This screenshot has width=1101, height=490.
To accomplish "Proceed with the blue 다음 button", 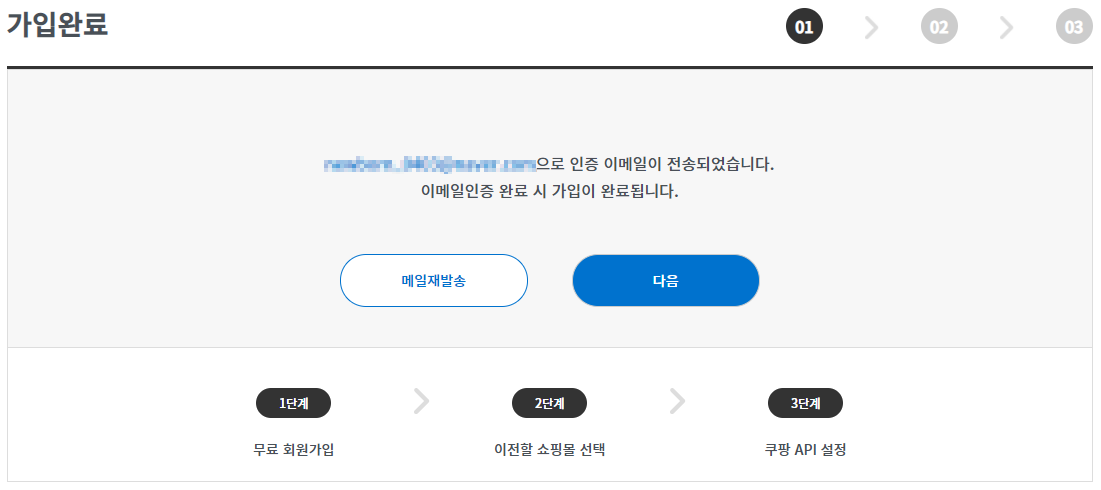I will pos(666,281).
